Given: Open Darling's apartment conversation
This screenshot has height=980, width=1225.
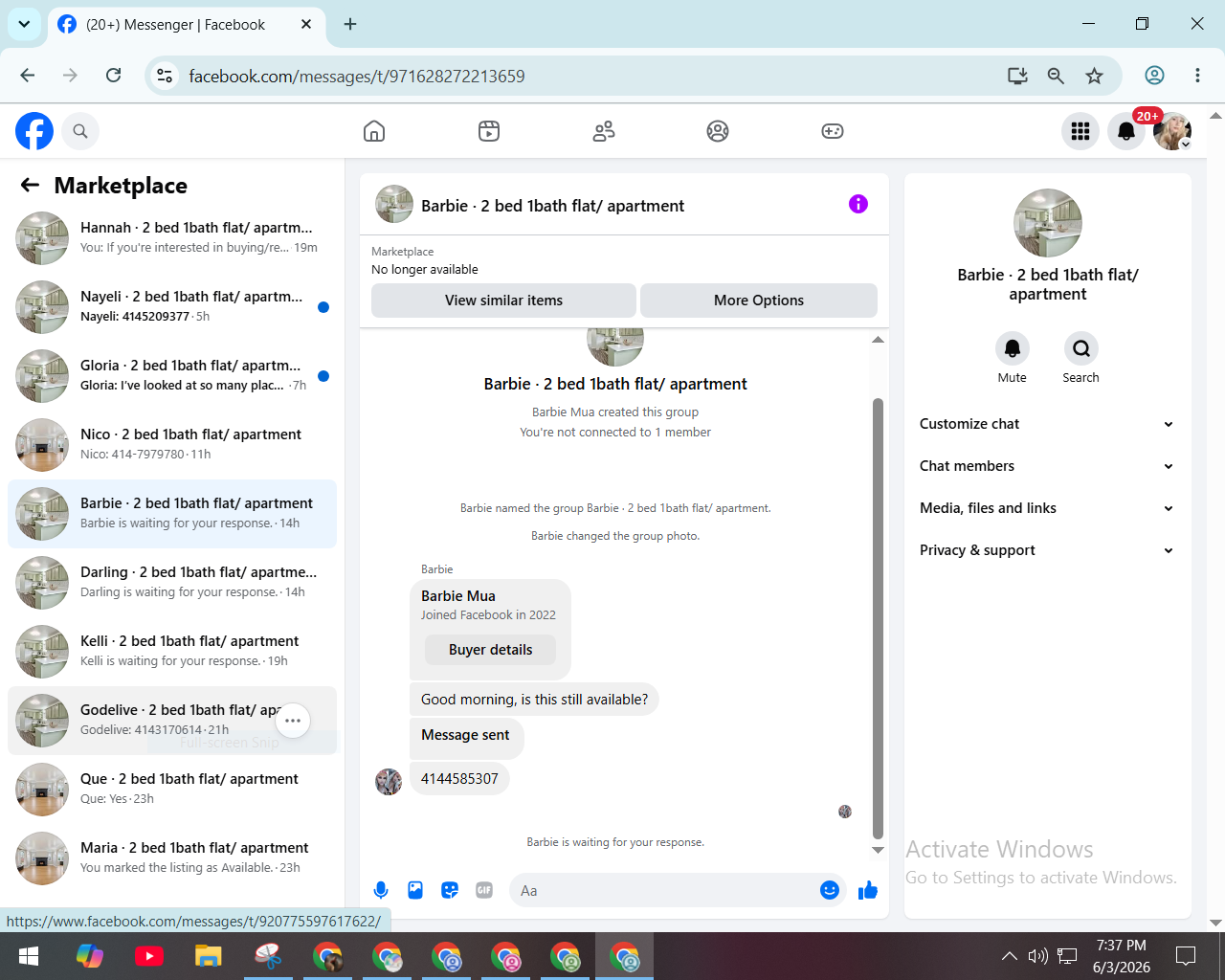Looking at the screenshot, I should [x=172, y=583].
